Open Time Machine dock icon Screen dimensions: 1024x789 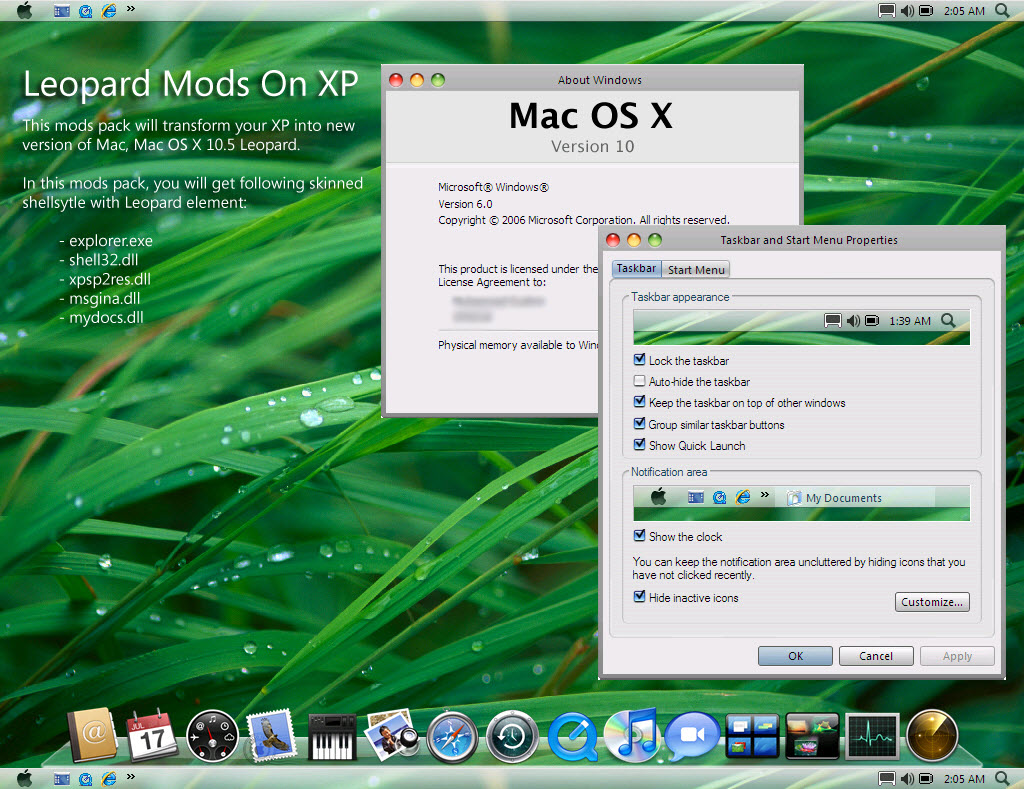click(512, 737)
